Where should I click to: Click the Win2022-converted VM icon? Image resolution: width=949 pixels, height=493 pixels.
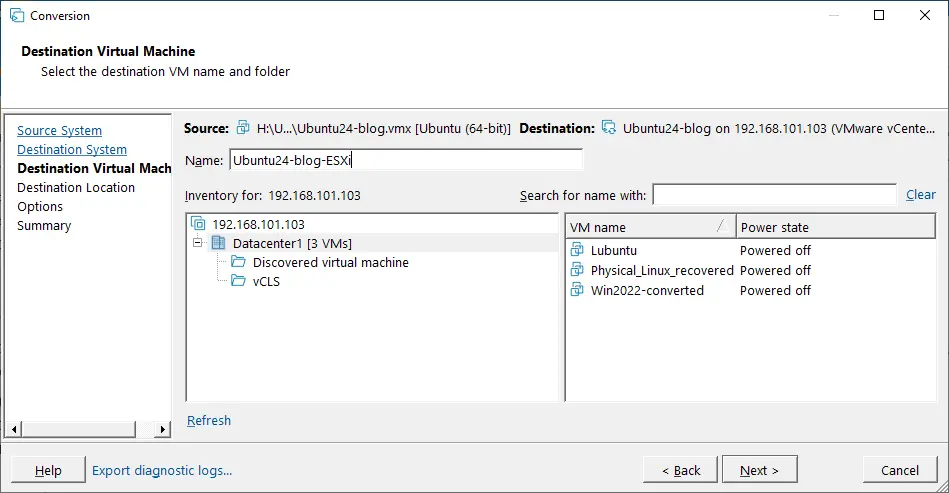pyautogui.click(x=577, y=290)
